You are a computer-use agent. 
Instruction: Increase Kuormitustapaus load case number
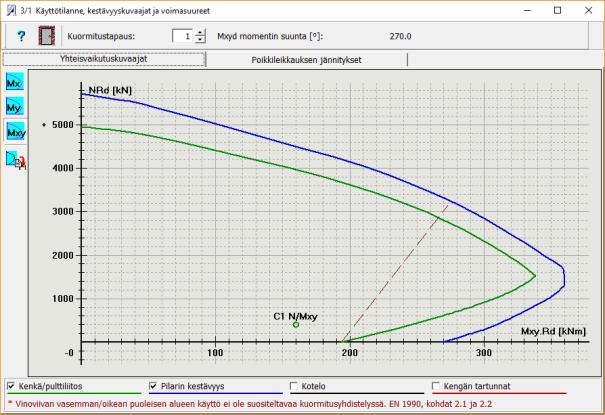tap(200, 32)
